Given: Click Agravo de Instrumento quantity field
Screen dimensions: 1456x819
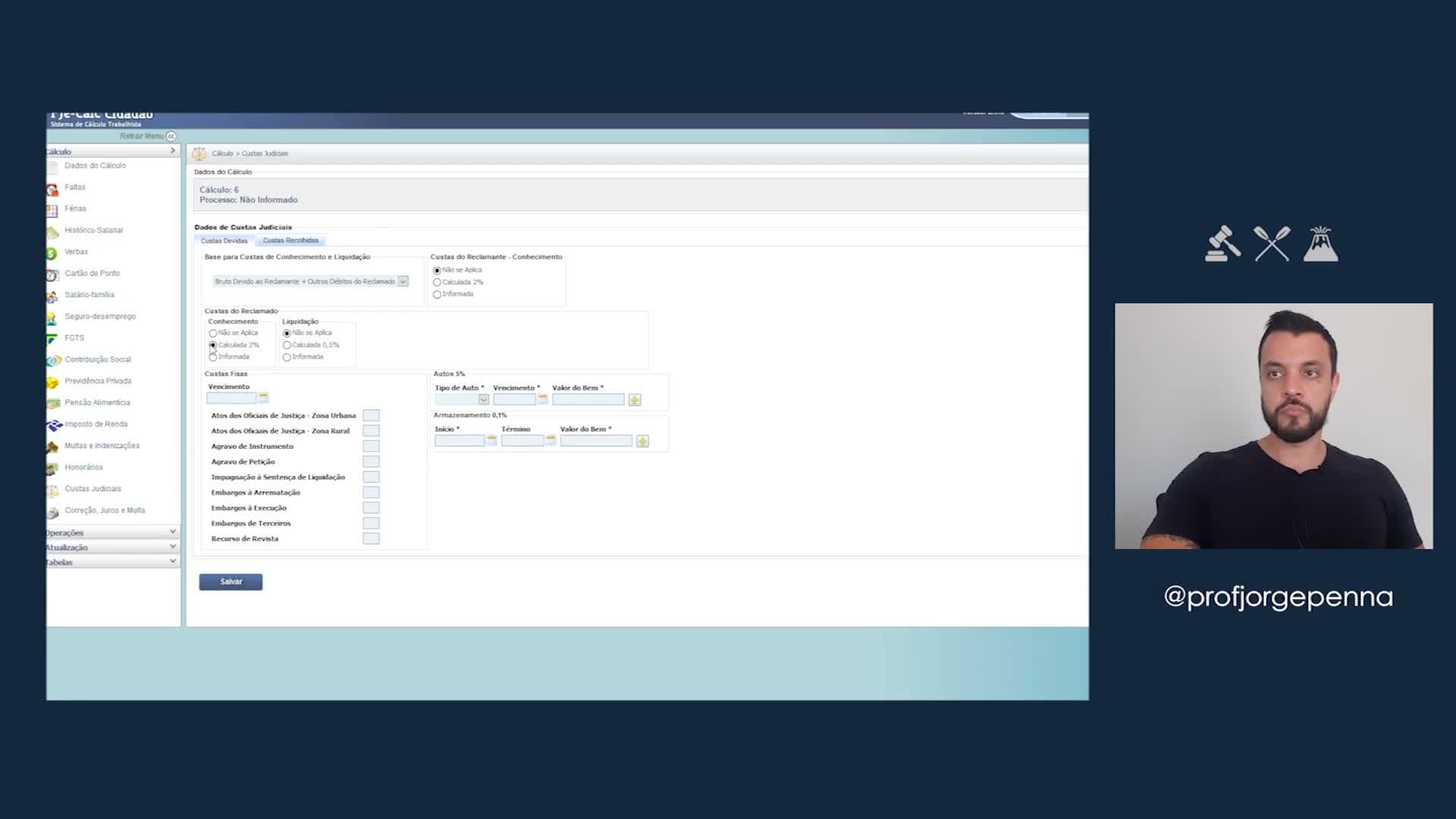Looking at the screenshot, I should click(x=371, y=447).
